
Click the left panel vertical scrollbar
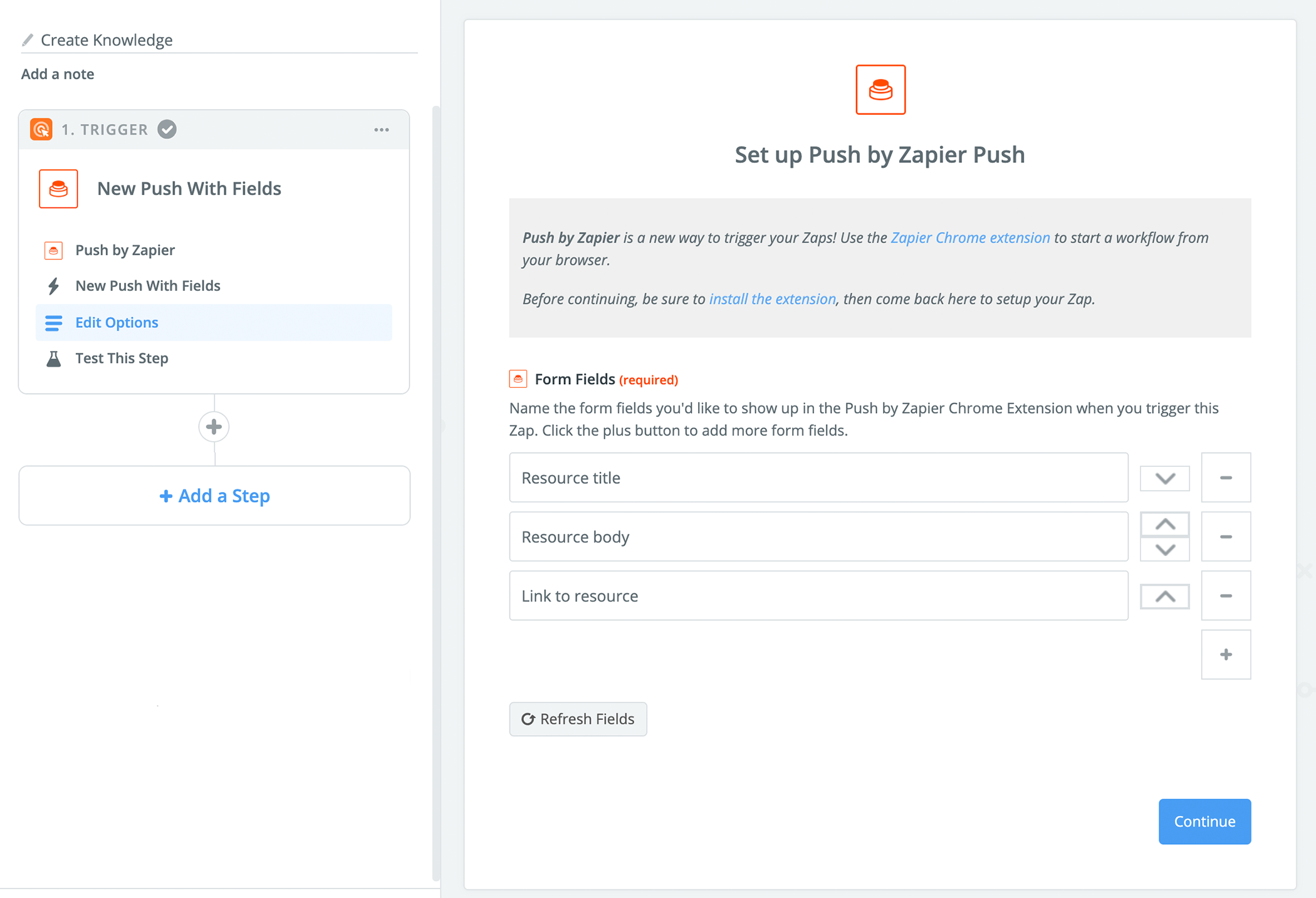point(436,494)
